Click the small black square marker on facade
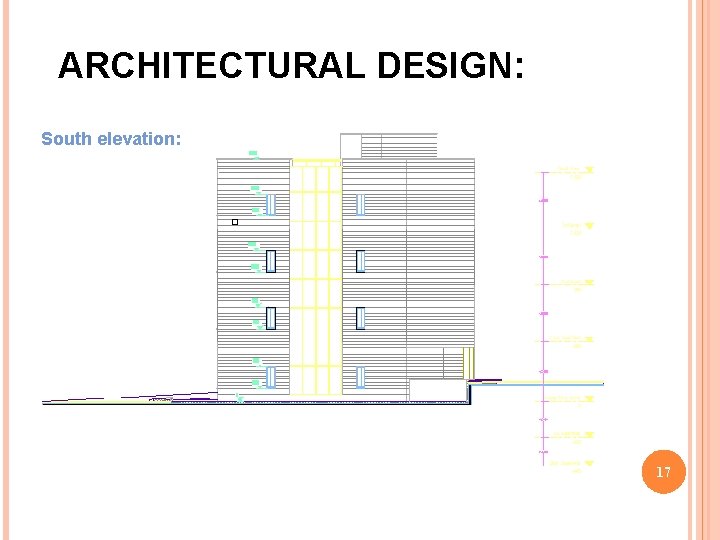Screen dimensions: 720x540 235,222
